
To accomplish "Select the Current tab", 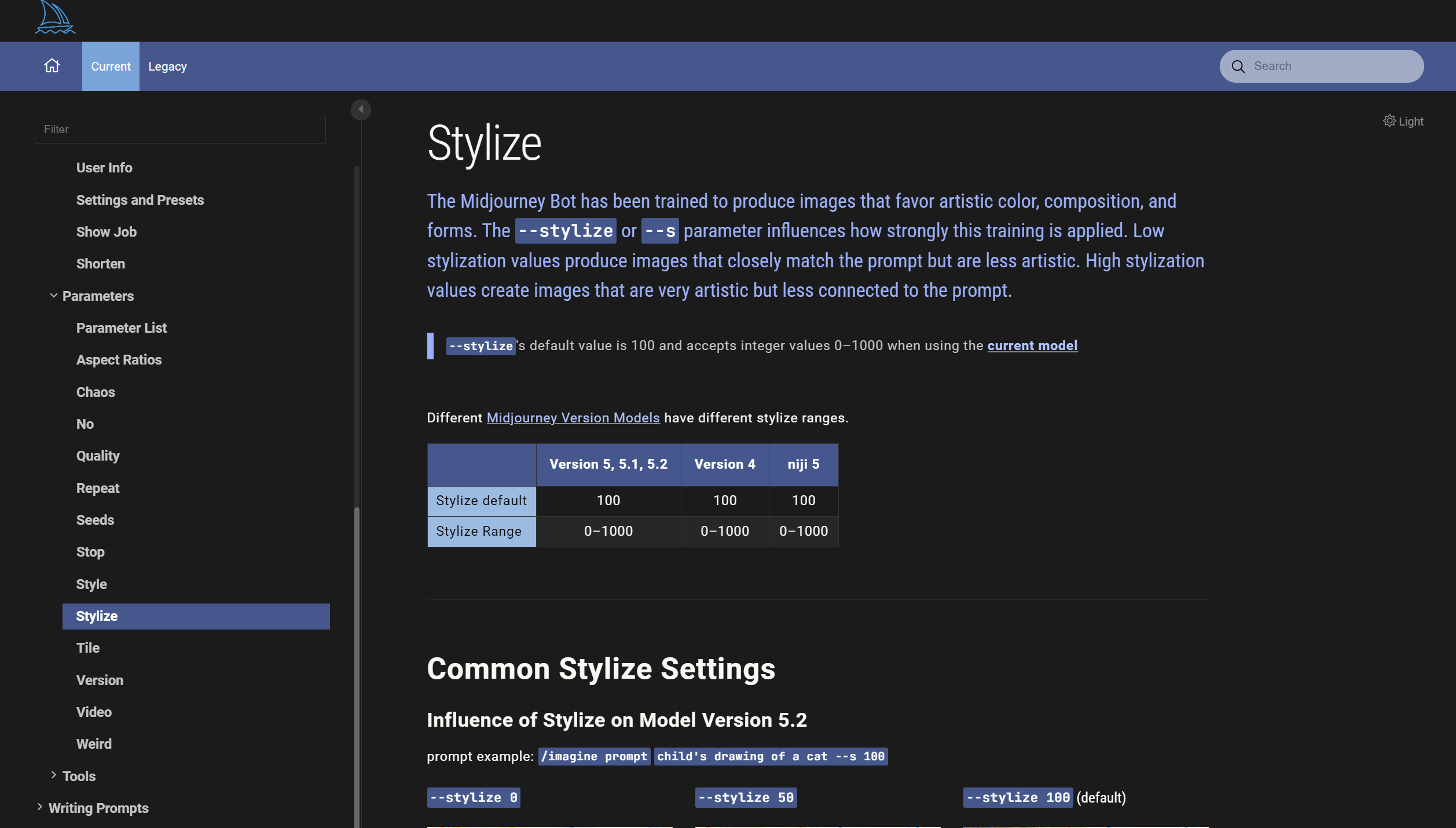I will (111, 67).
